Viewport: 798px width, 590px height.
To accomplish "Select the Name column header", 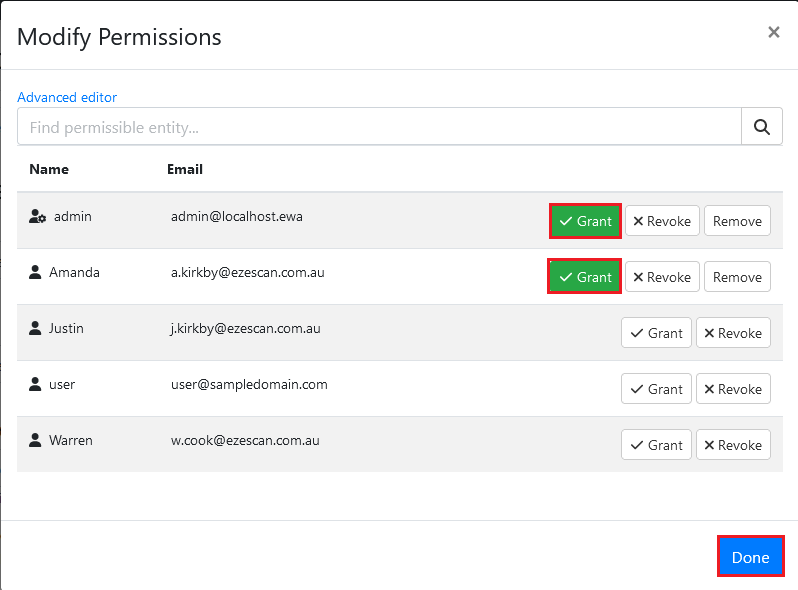I will tap(49, 170).
